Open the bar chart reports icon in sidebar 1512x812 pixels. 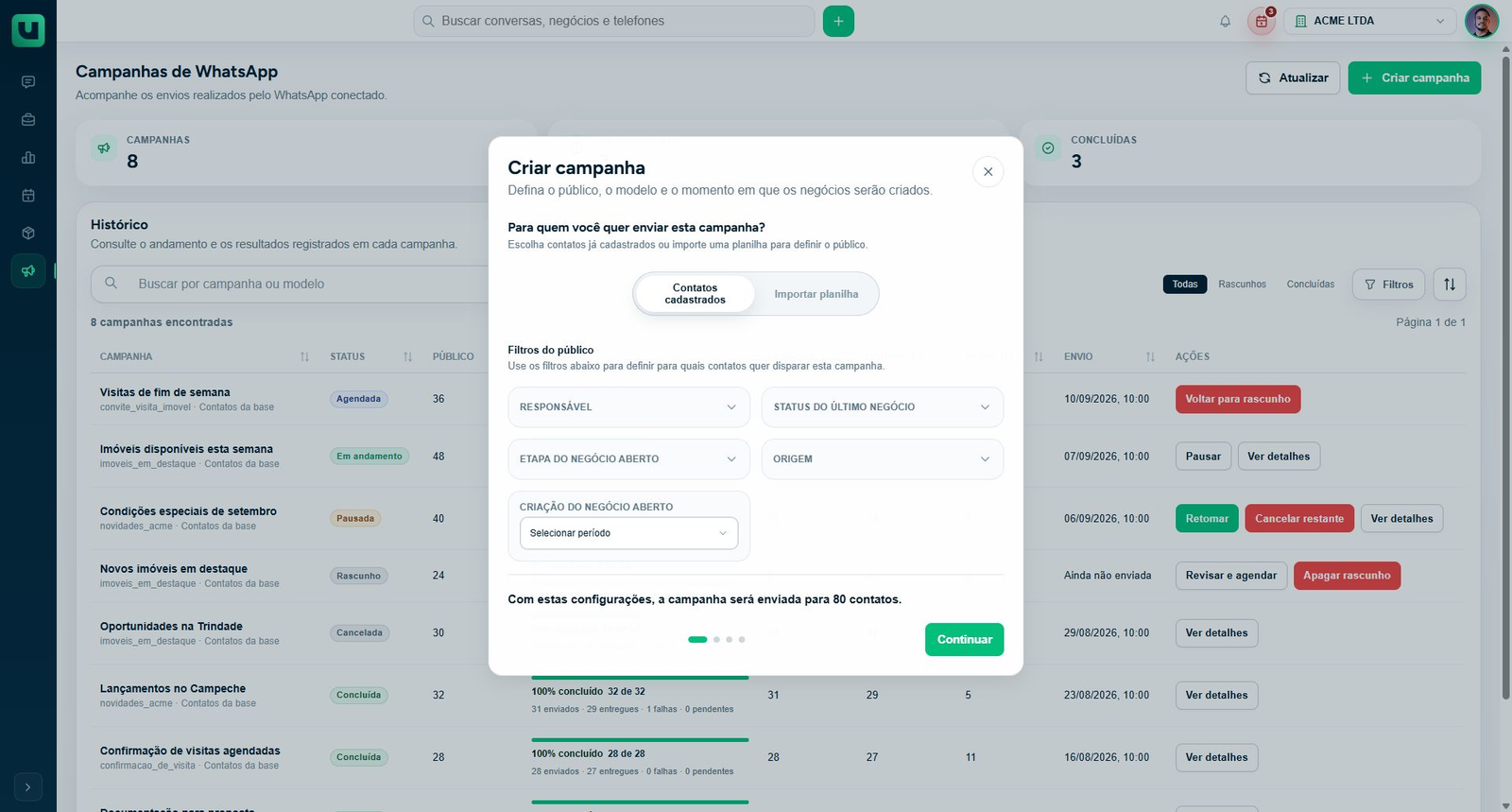click(x=28, y=158)
